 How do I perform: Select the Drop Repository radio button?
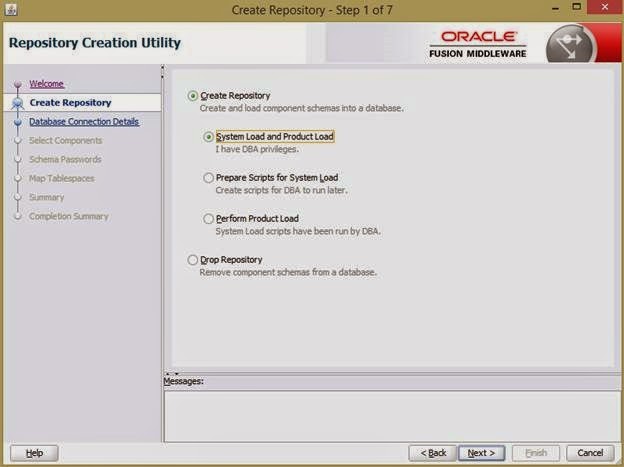(x=193, y=260)
